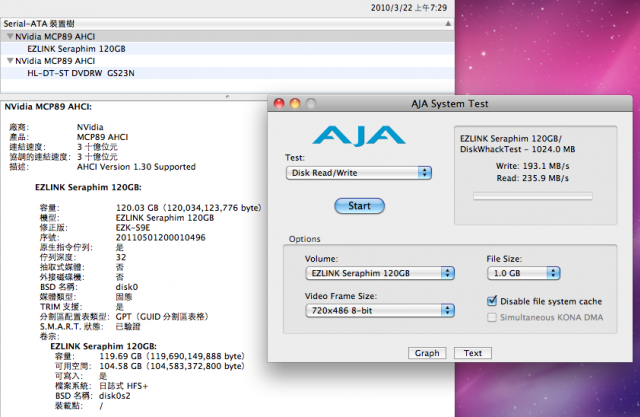Click the BSD name value disk0s2
The image size is (640, 417).
point(115,396)
